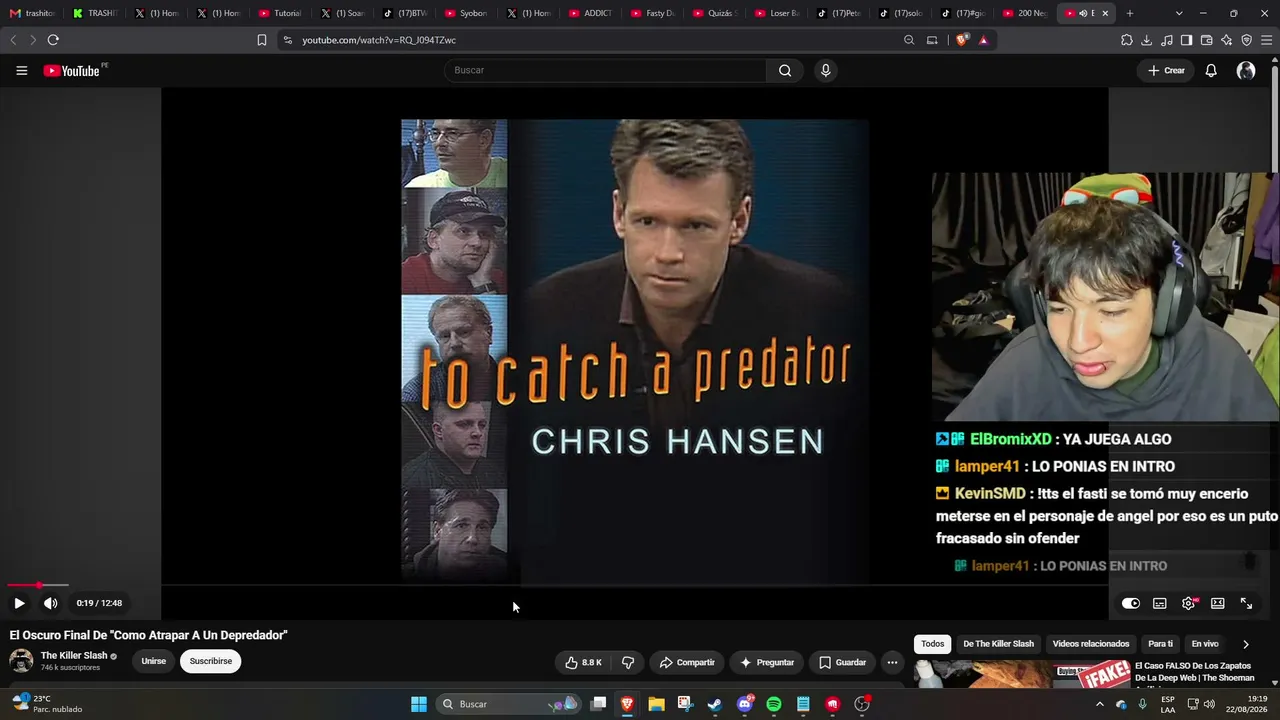Open a new browser tab
The image size is (1280, 720).
point(1130,13)
